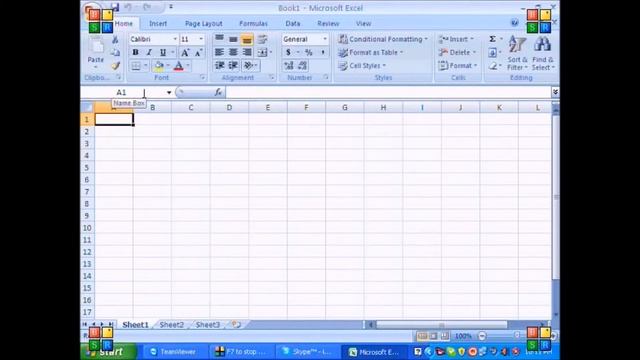
Task: Click Increase Decimal
Action: tap(289, 66)
